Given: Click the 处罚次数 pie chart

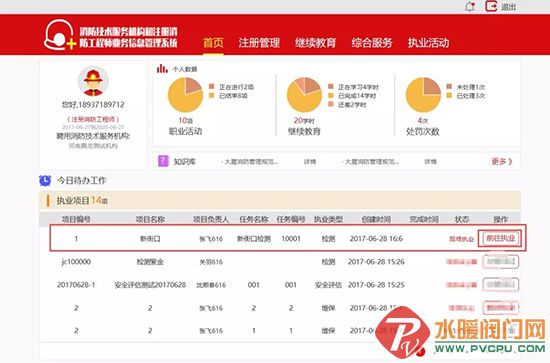Looking at the screenshot, I should click(423, 95).
